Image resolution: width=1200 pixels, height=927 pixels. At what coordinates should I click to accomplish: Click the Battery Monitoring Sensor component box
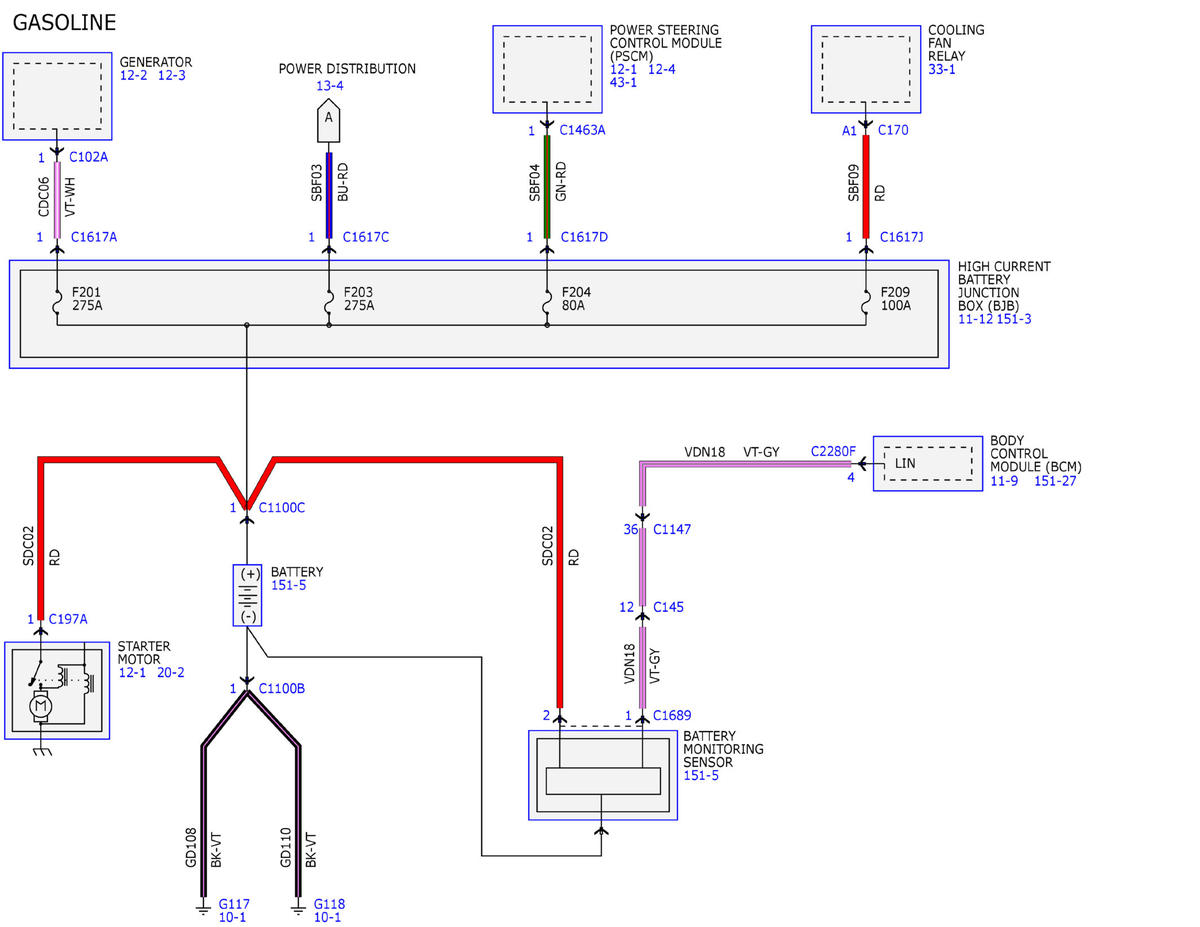pyautogui.click(x=603, y=775)
